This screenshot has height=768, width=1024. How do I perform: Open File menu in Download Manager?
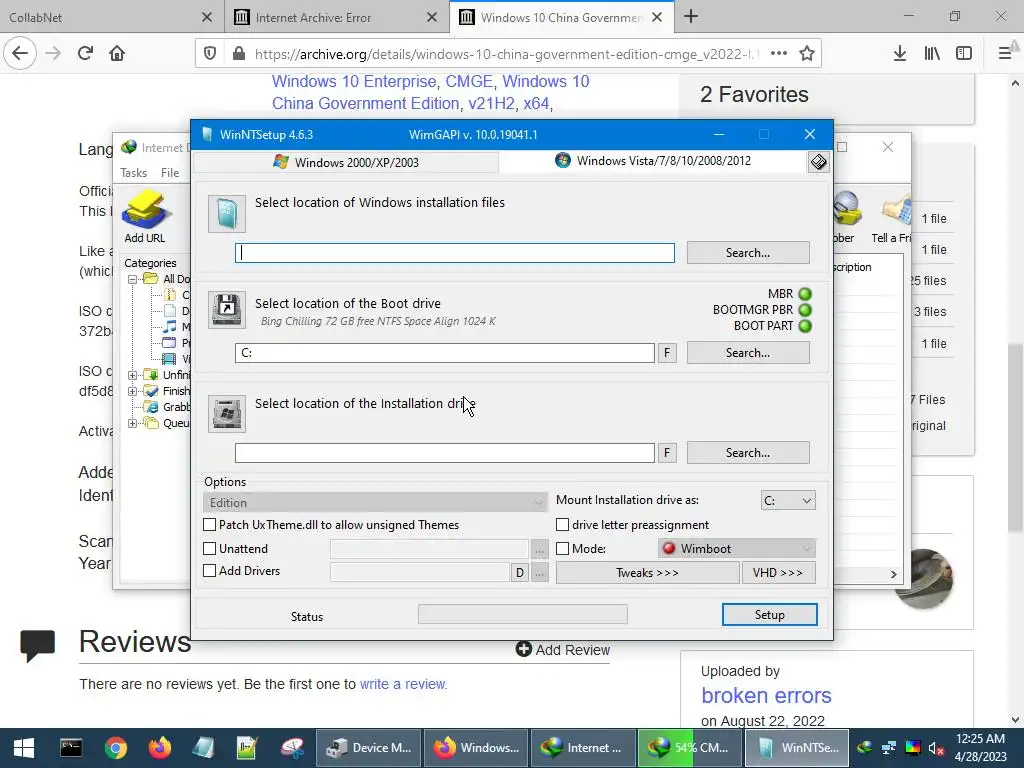(x=170, y=172)
